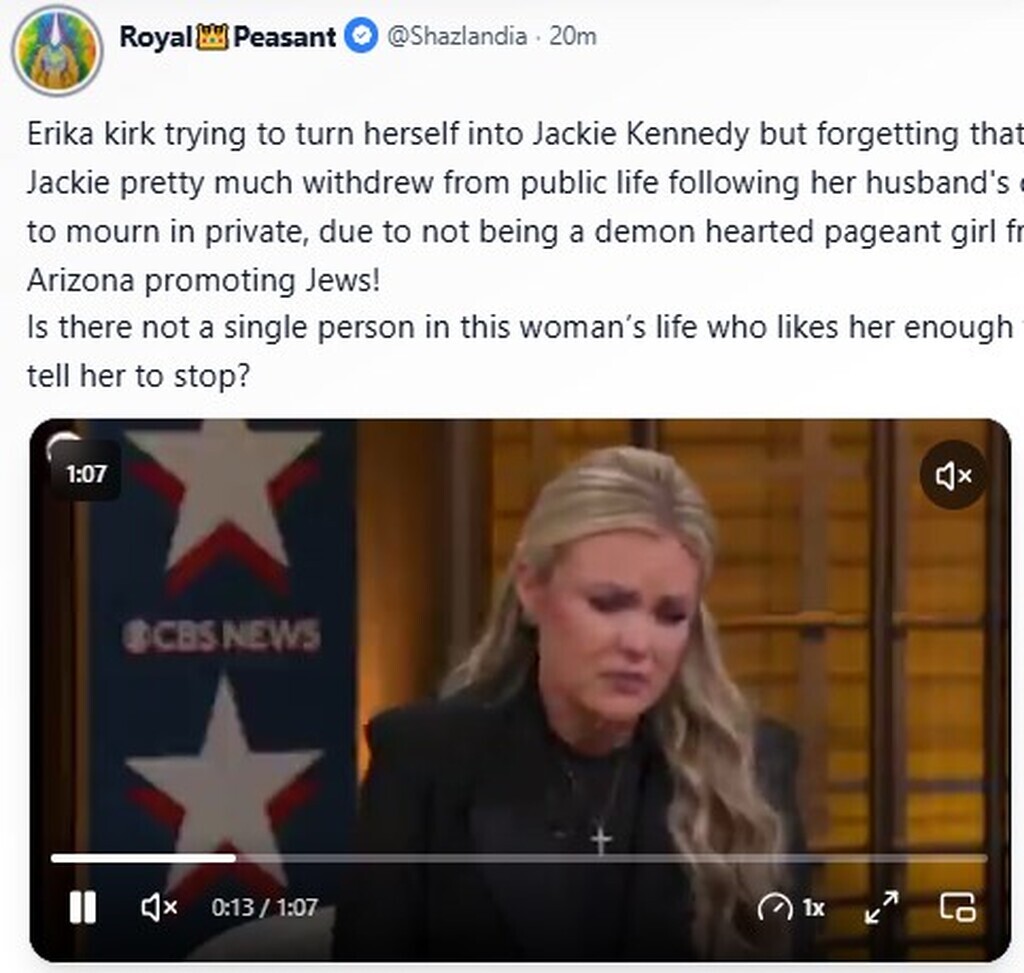Click the current position on the video progress bar

coord(235,857)
